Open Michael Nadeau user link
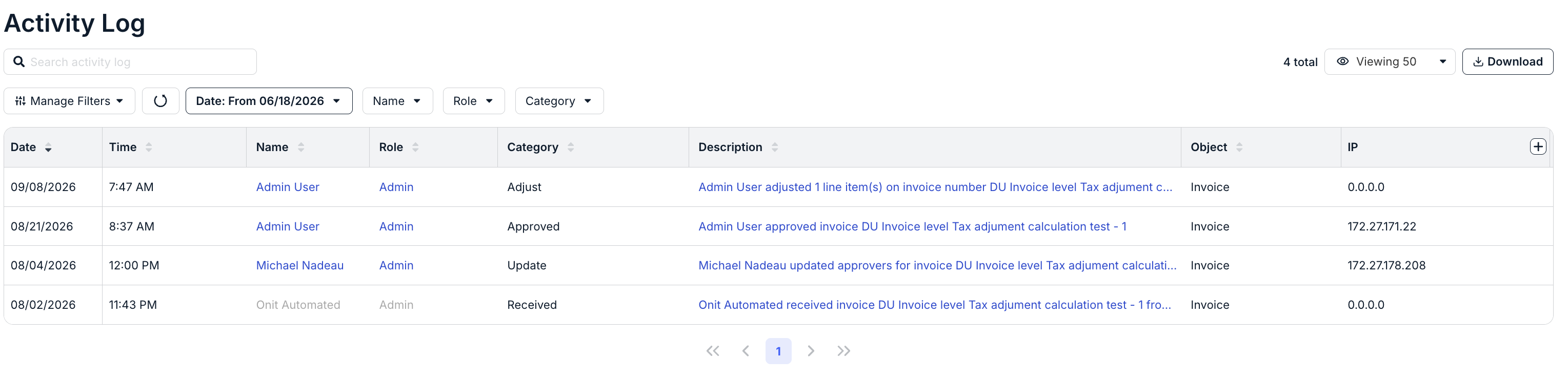Viewport: 1568px width, 379px height. coord(299,265)
